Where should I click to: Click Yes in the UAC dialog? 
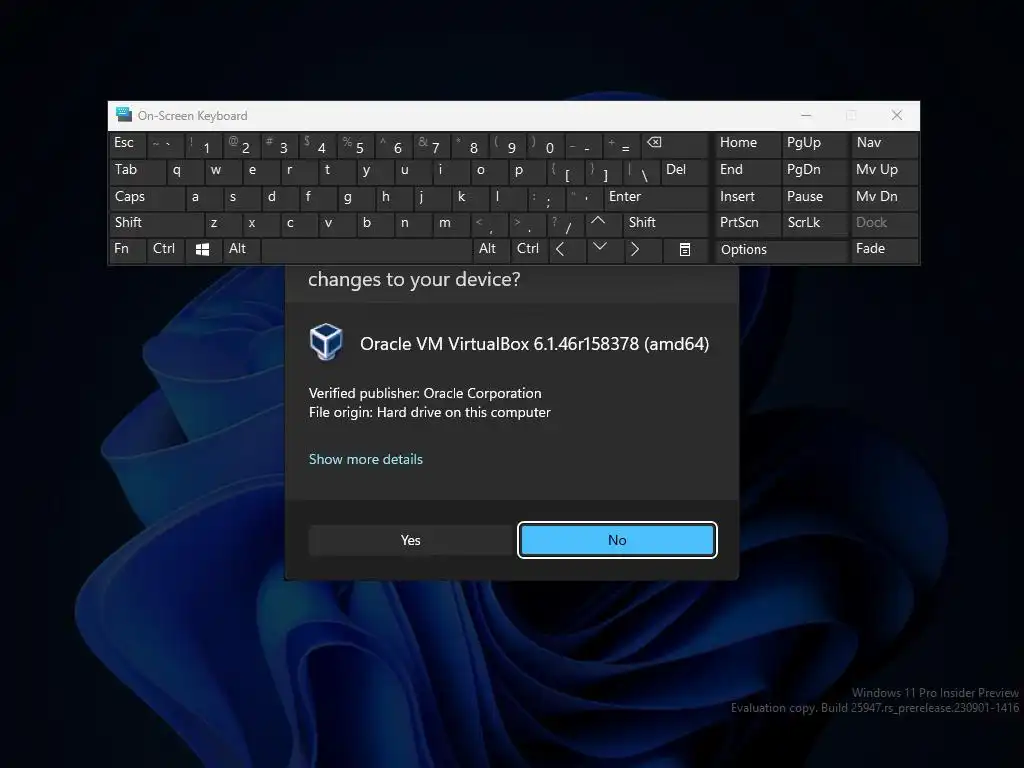411,540
